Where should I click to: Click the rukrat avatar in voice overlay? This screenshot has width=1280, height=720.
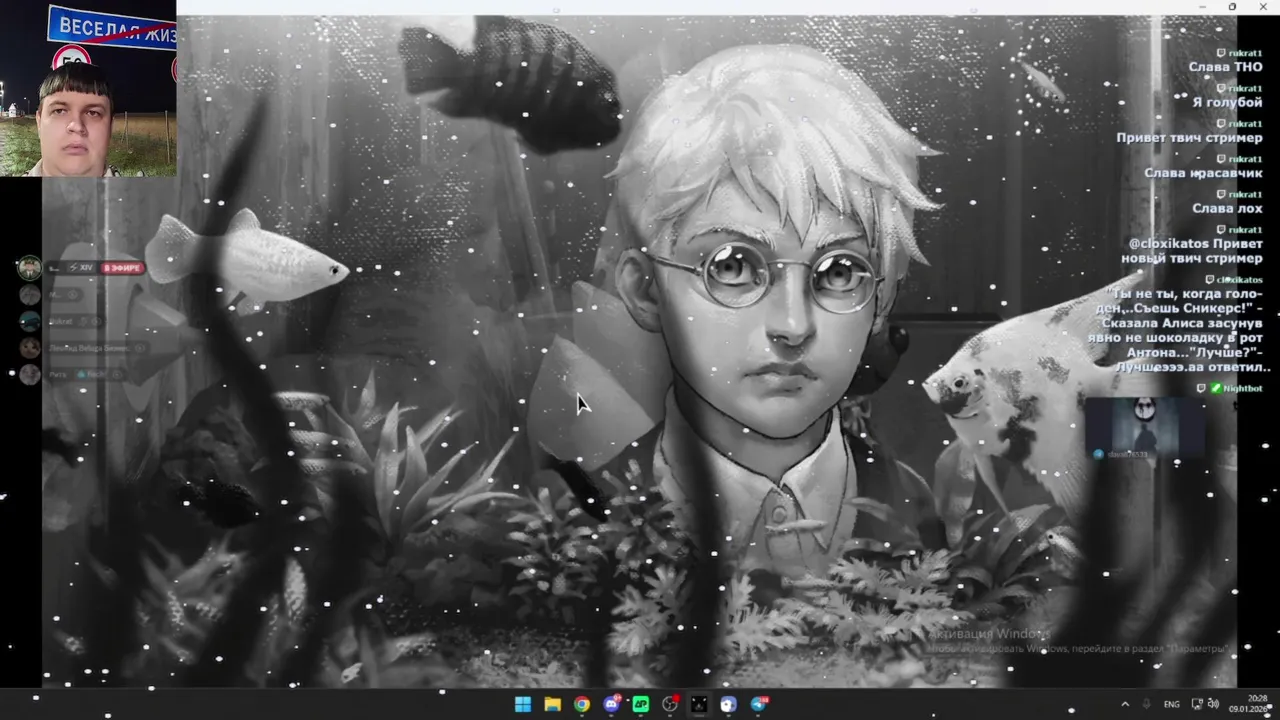point(30,321)
